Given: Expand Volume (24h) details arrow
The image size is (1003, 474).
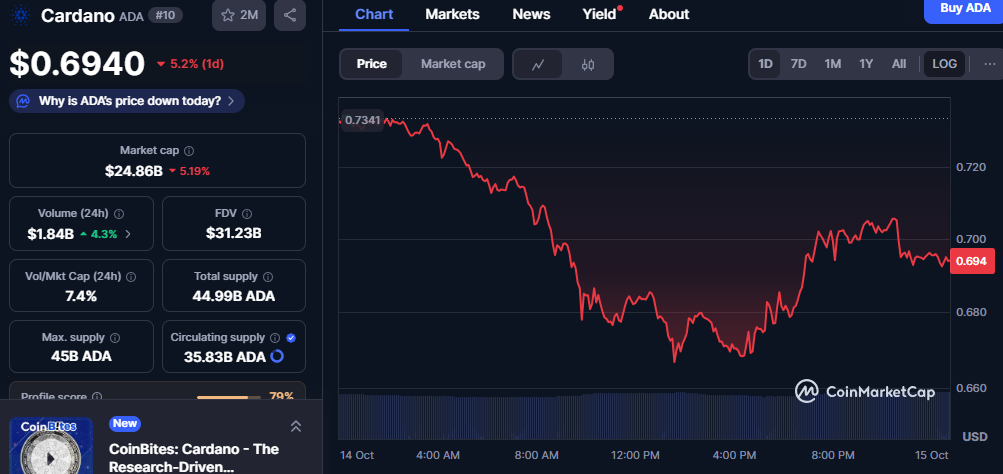Looking at the screenshot, I should click(x=127, y=234).
